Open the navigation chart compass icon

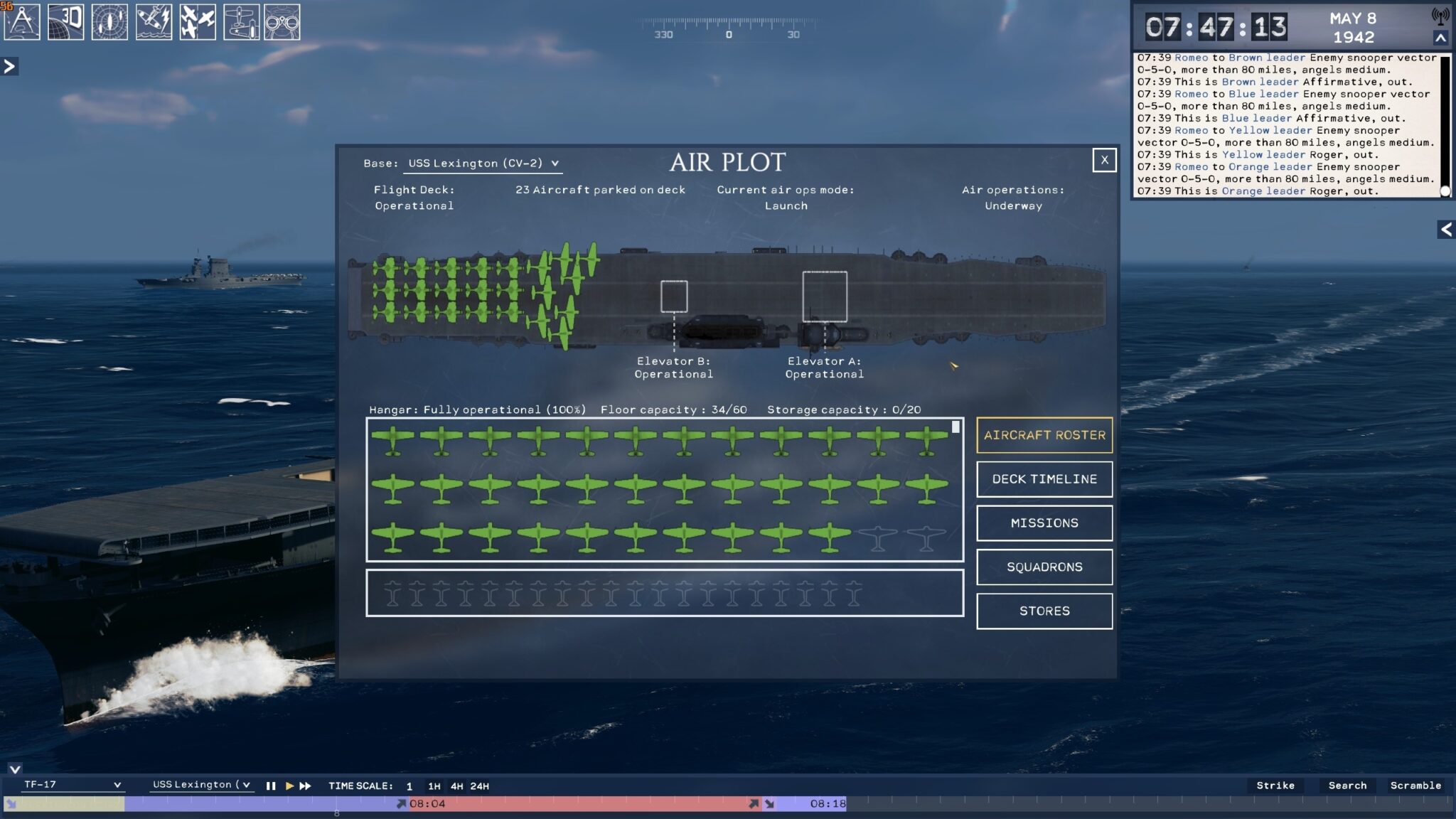point(22,22)
